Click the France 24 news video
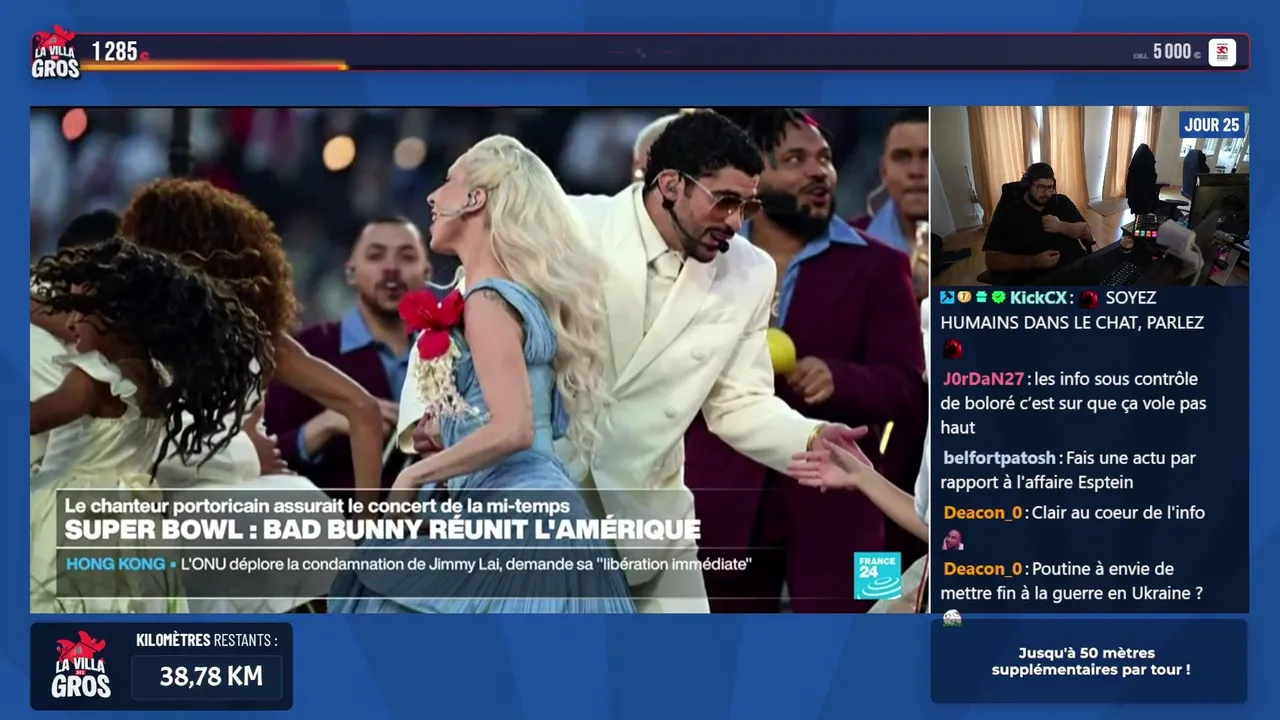 [x=479, y=359]
